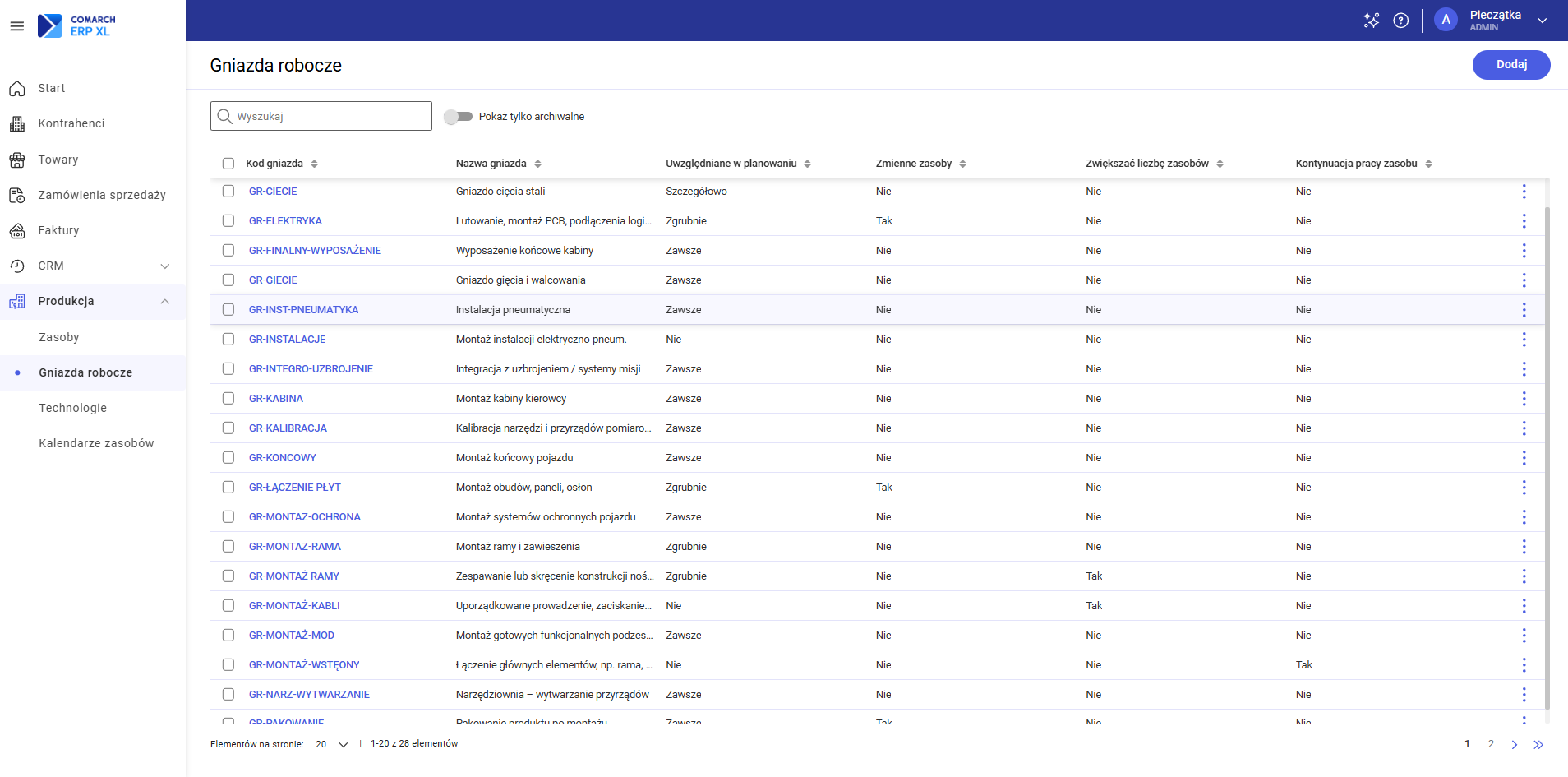Open the help question mark icon

pos(1401,21)
